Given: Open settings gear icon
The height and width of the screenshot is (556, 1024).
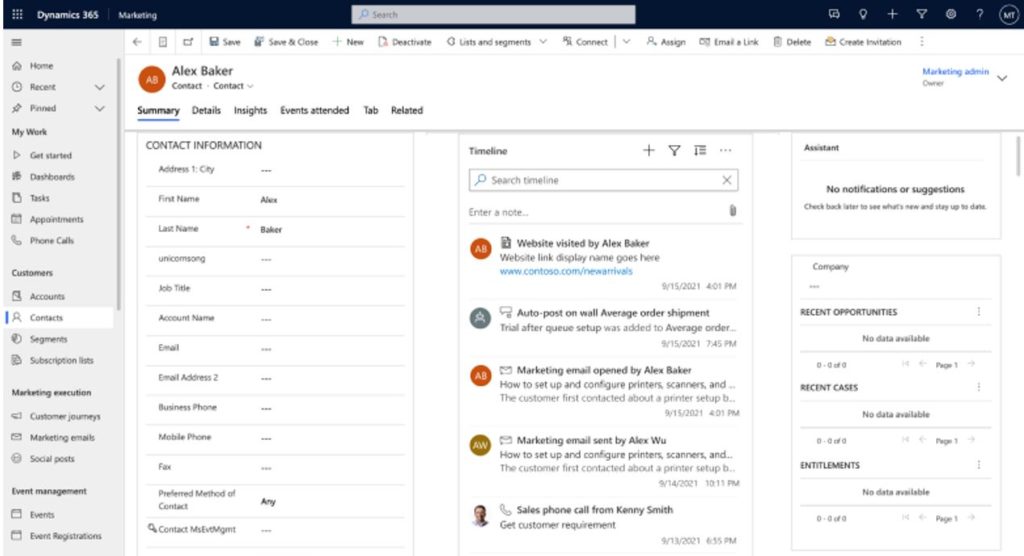Looking at the screenshot, I should 951,14.
